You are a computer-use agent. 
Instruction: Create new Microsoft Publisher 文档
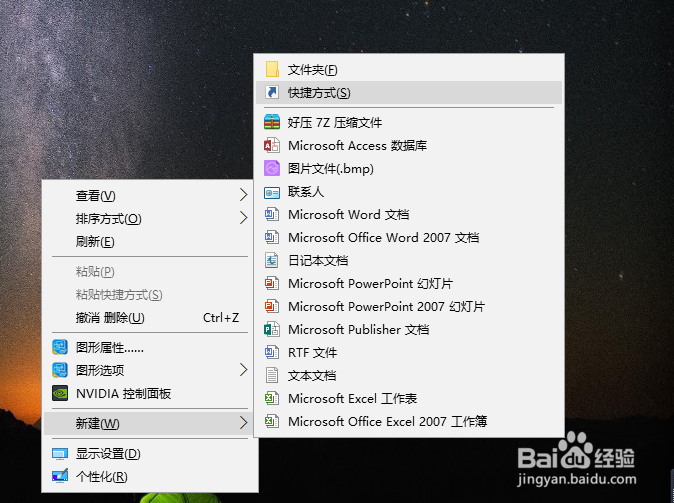[409, 329]
